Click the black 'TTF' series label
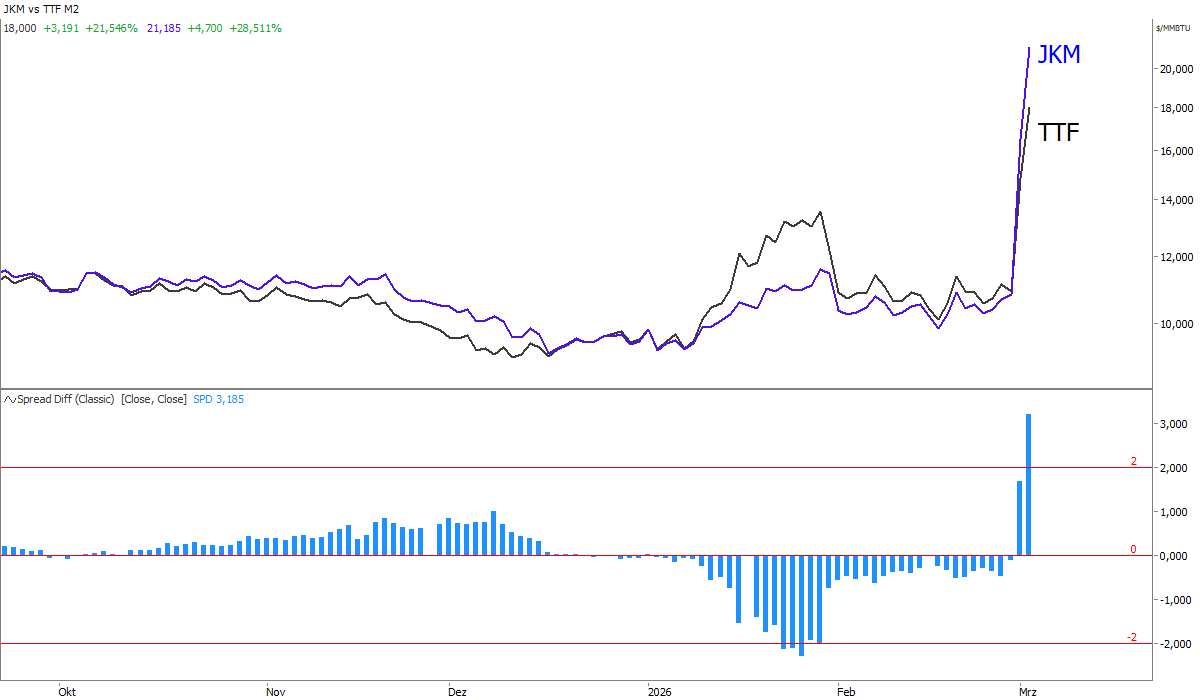This screenshot has width=1200, height=700. point(1058,132)
